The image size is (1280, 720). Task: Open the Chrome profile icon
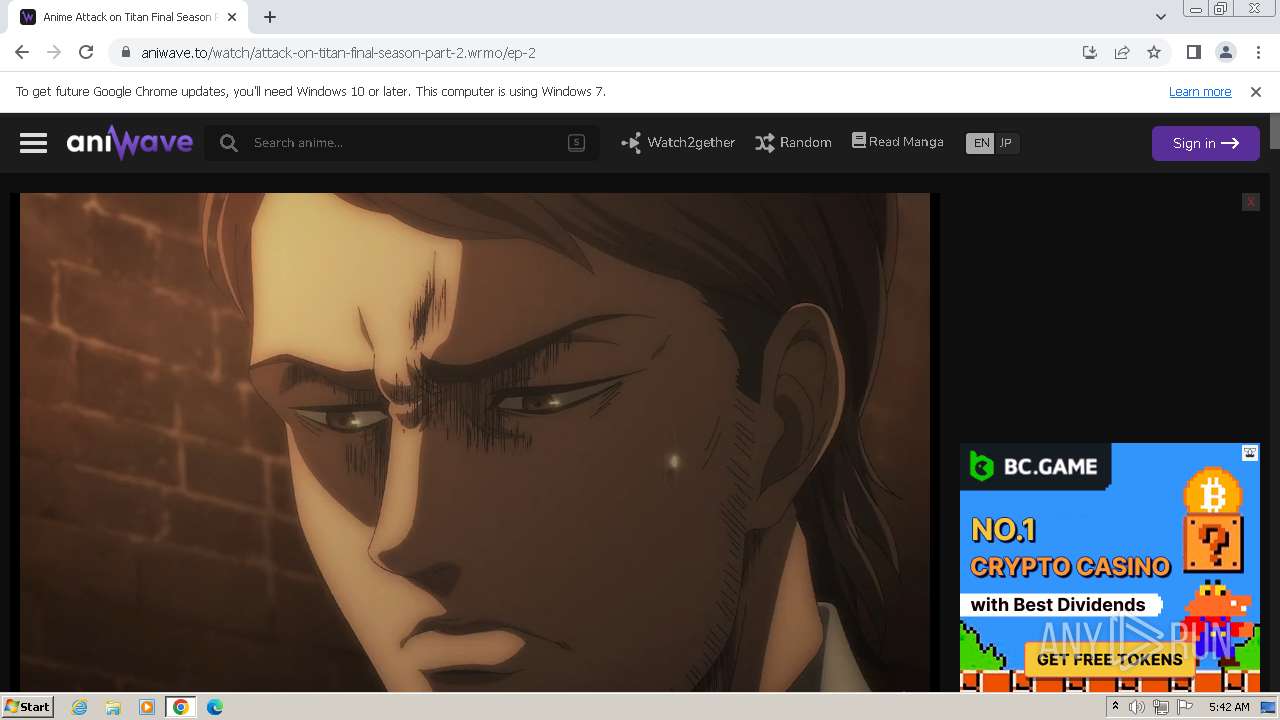click(1225, 52)
